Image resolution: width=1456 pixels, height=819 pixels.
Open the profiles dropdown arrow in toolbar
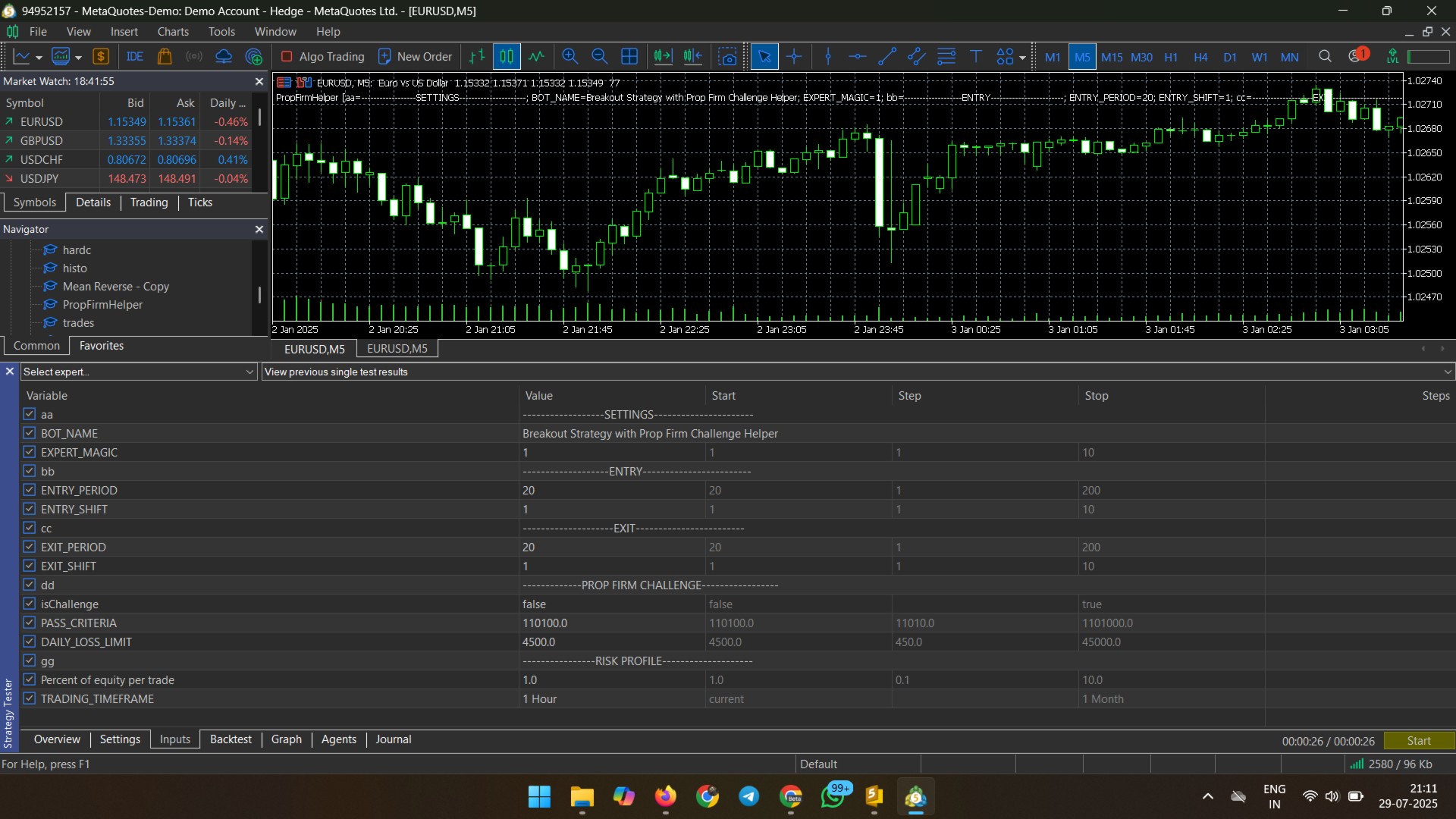coord(78,58)
